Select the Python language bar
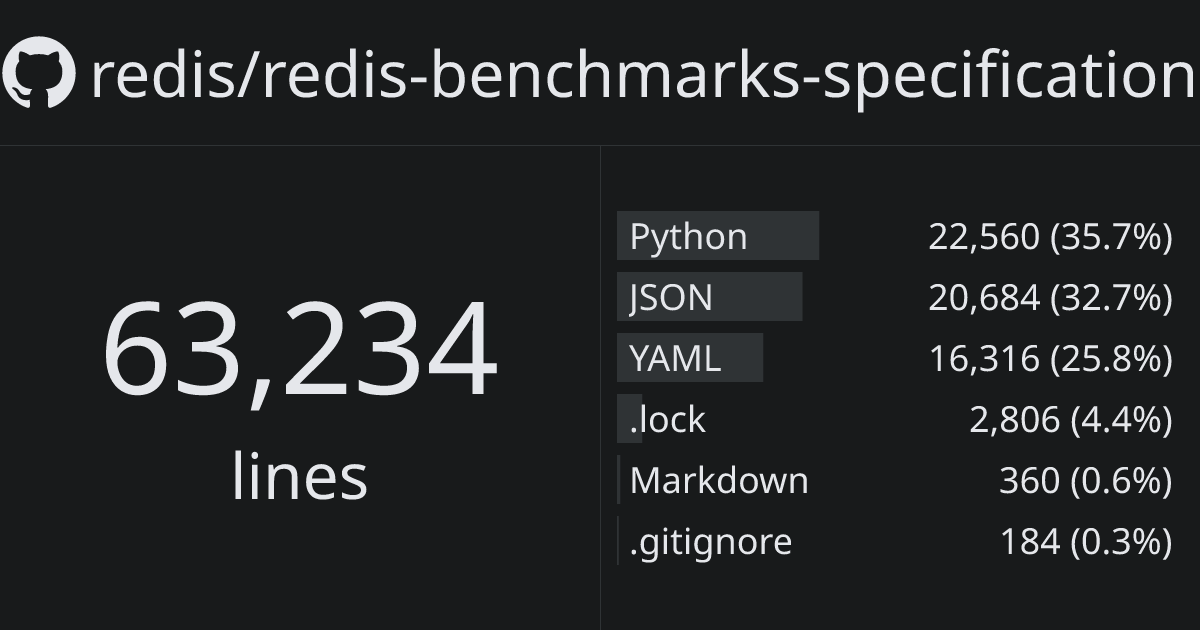The width and height of the screenshot is (1200, 630). point(718,236)
